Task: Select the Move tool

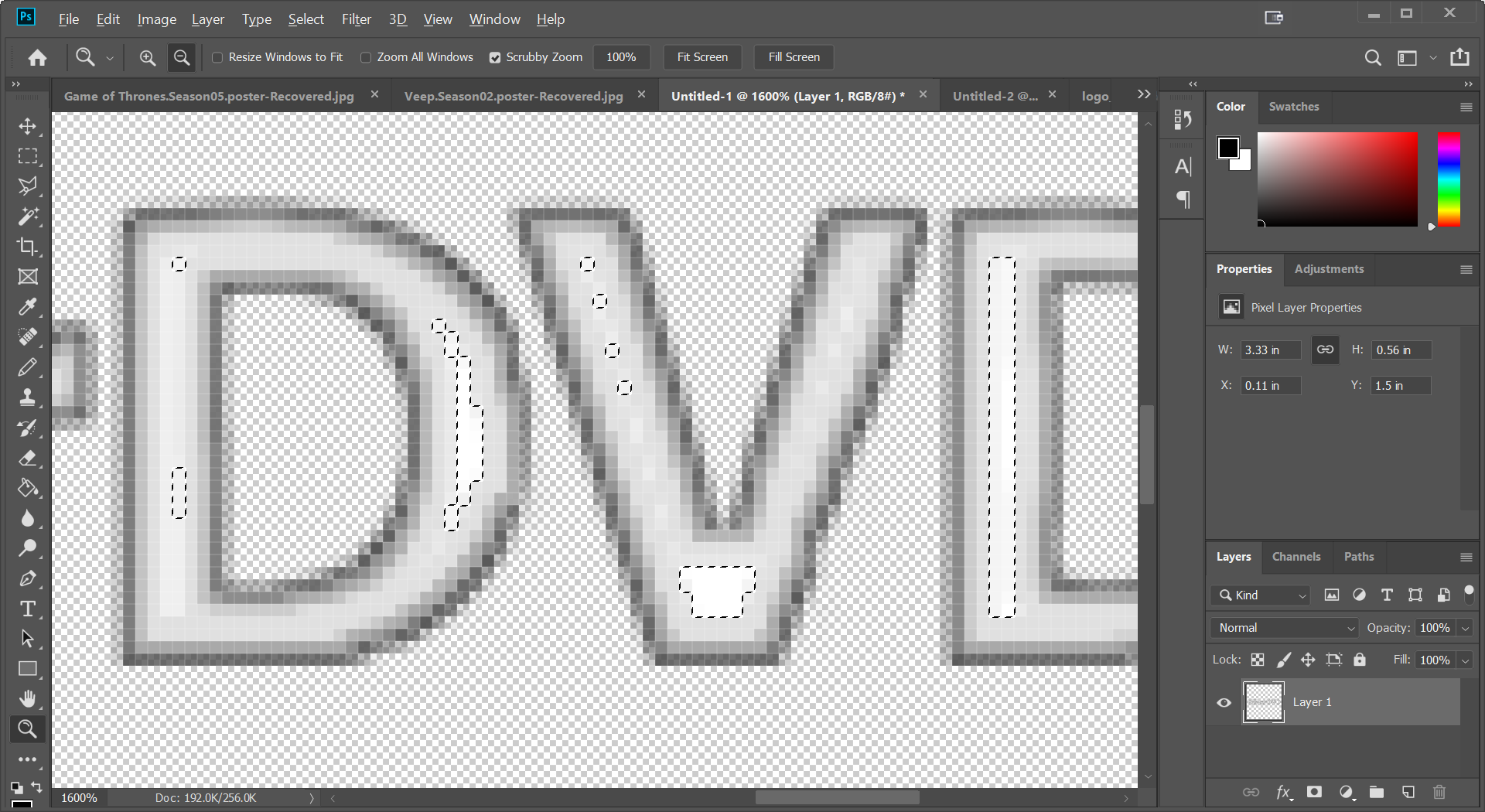Action: coord(28,126)
